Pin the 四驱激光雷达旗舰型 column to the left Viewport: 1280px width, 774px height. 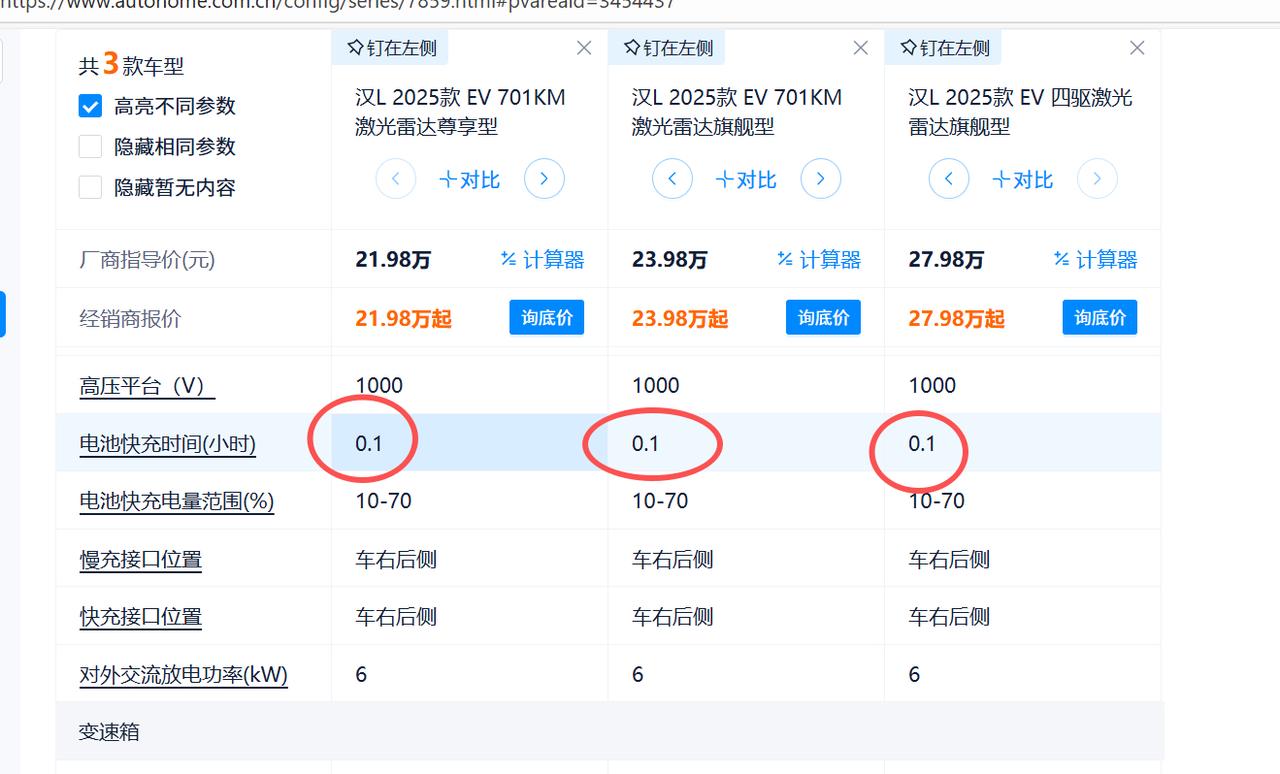(944, 47)
